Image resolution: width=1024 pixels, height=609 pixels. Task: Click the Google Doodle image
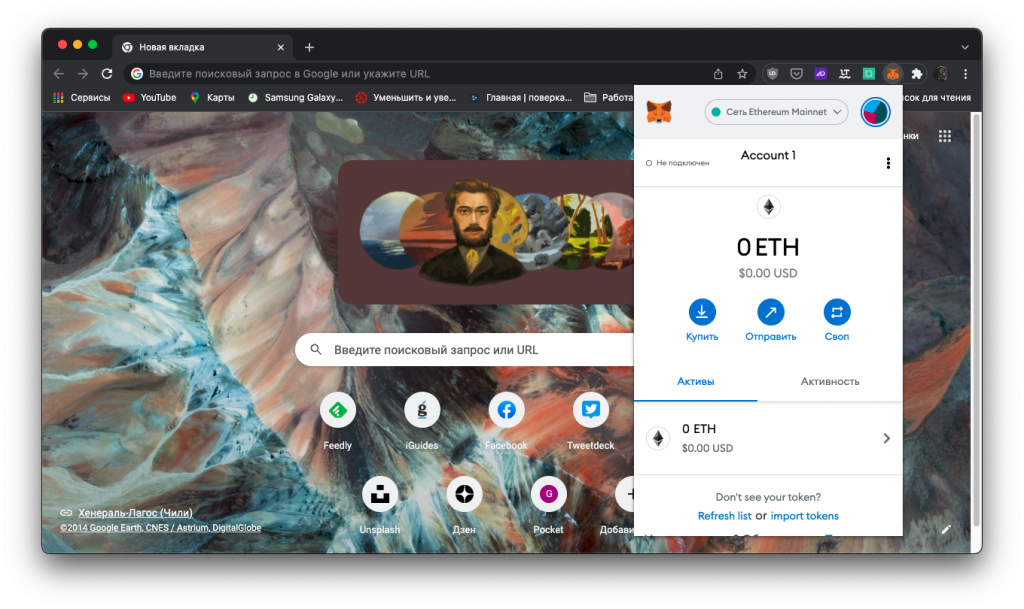[x=486, y=232]
